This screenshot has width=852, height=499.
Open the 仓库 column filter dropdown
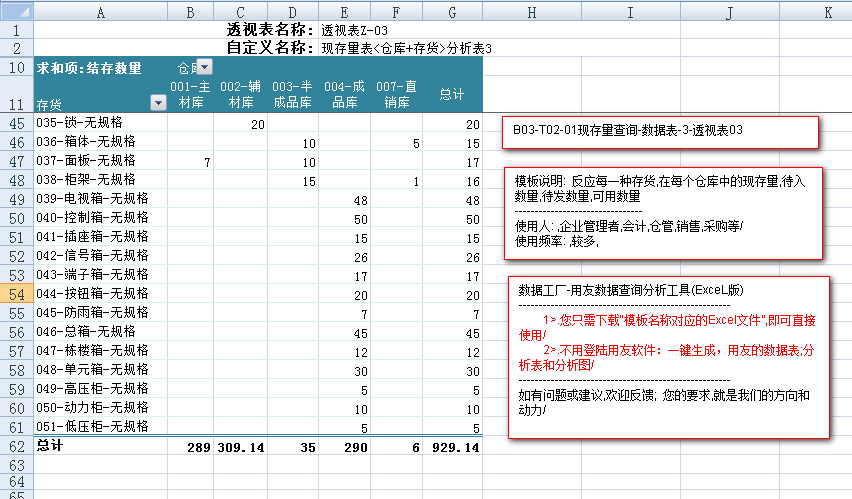[204, 67]
